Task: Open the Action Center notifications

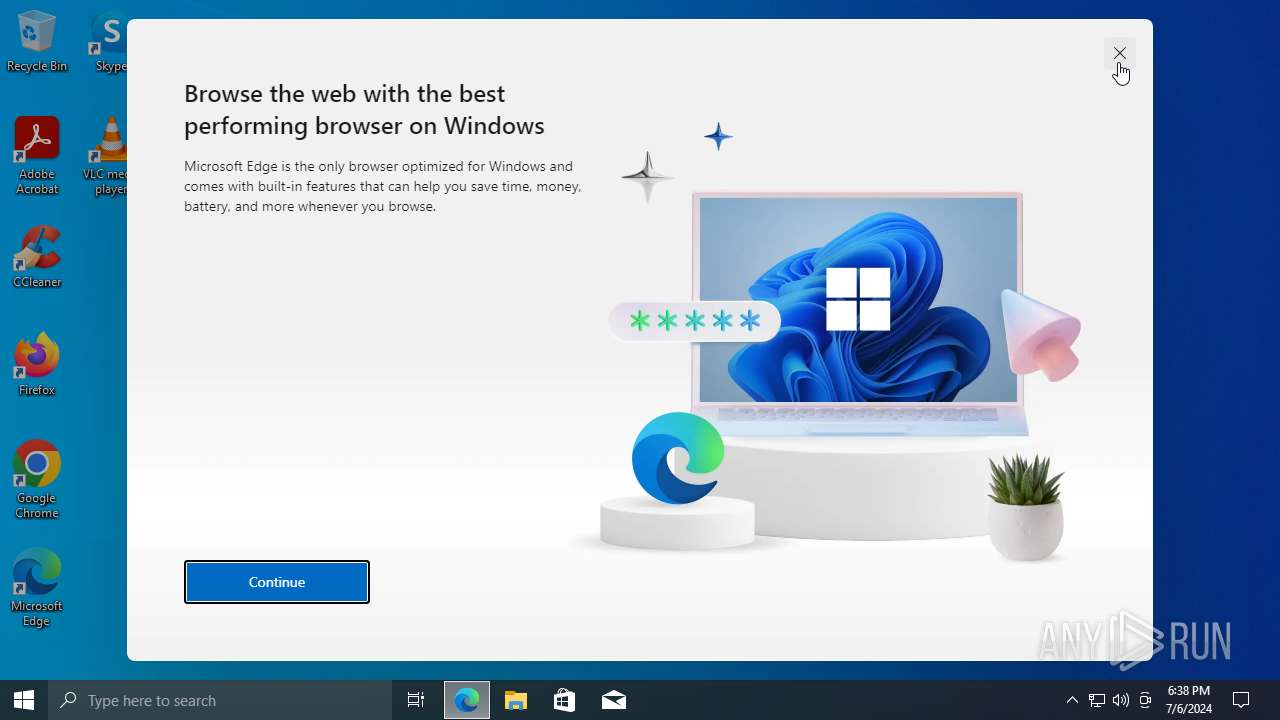Action: tap(1241, 700)
